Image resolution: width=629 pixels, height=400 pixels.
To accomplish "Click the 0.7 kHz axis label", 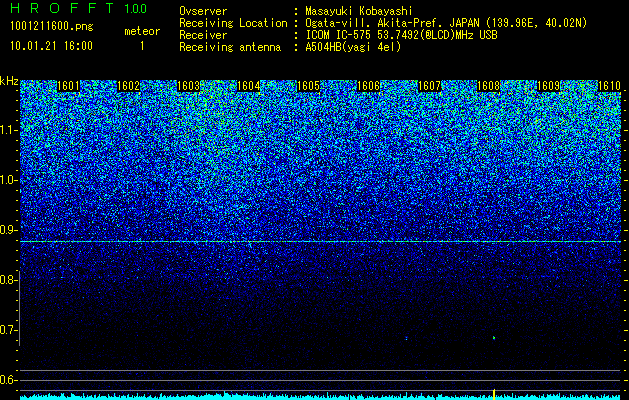I will pyautogui.click(x=9, y=330).
